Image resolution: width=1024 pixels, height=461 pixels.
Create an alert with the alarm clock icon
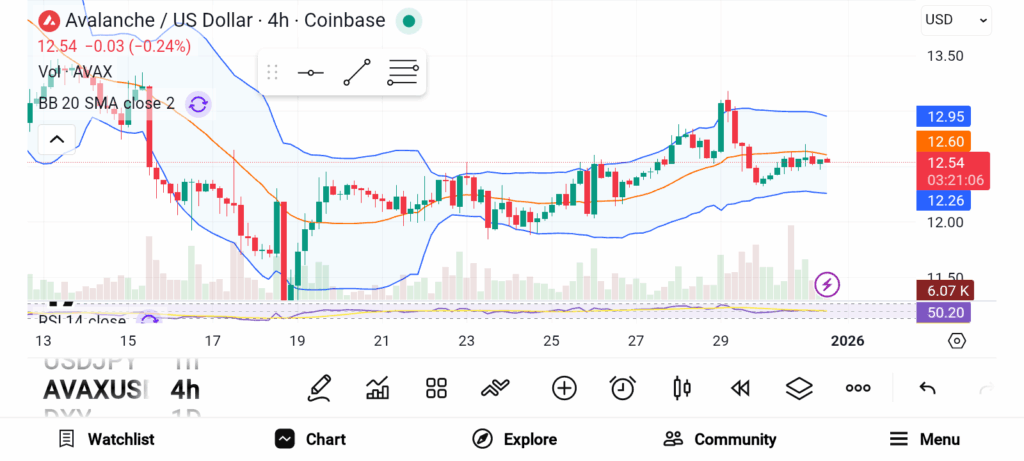tap(623, 388)
